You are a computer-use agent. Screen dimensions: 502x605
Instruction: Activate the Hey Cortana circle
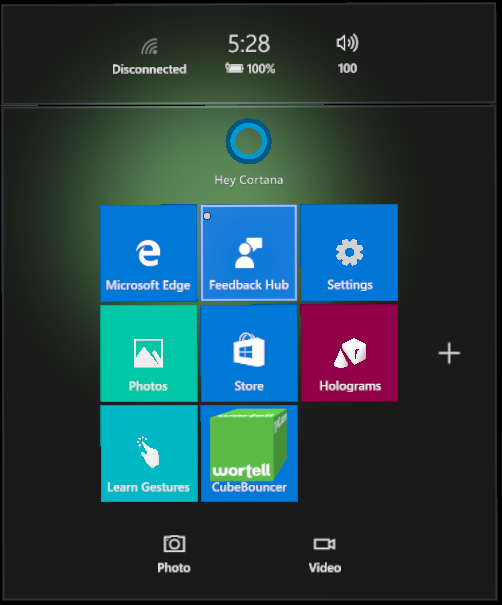(x=248, y=141)
